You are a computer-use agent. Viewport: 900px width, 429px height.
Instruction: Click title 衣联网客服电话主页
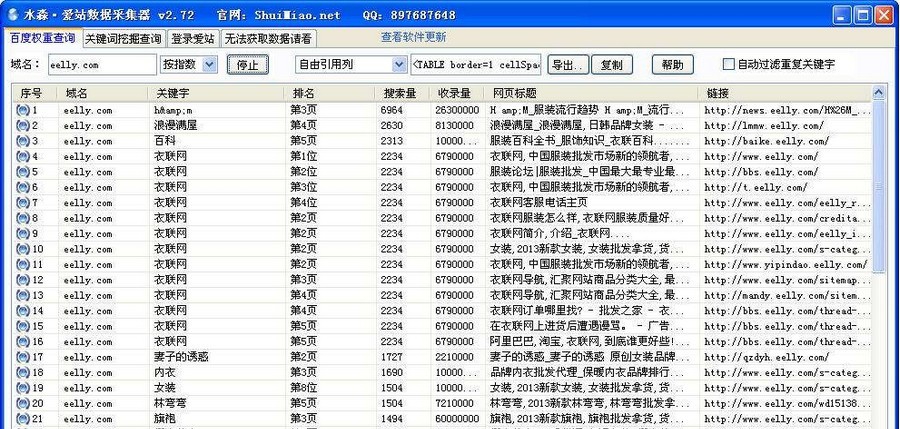[538, 203]
